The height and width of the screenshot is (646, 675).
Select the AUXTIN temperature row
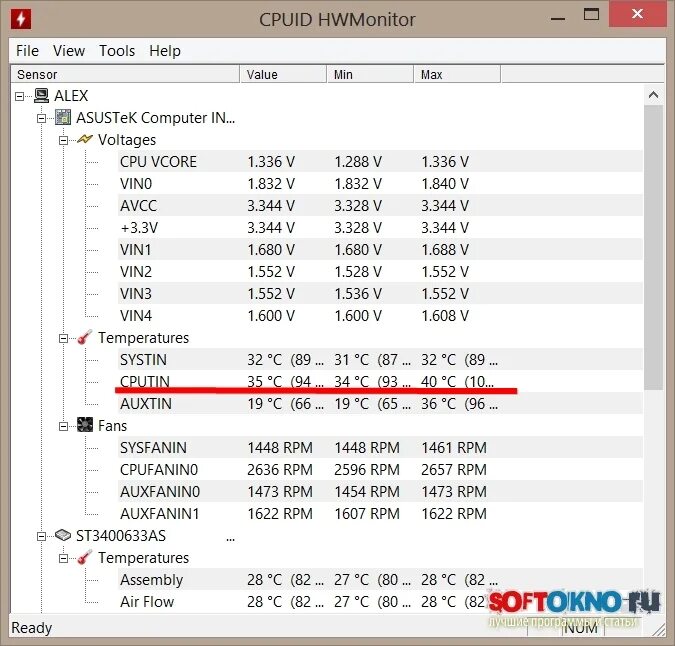(380, 403)
